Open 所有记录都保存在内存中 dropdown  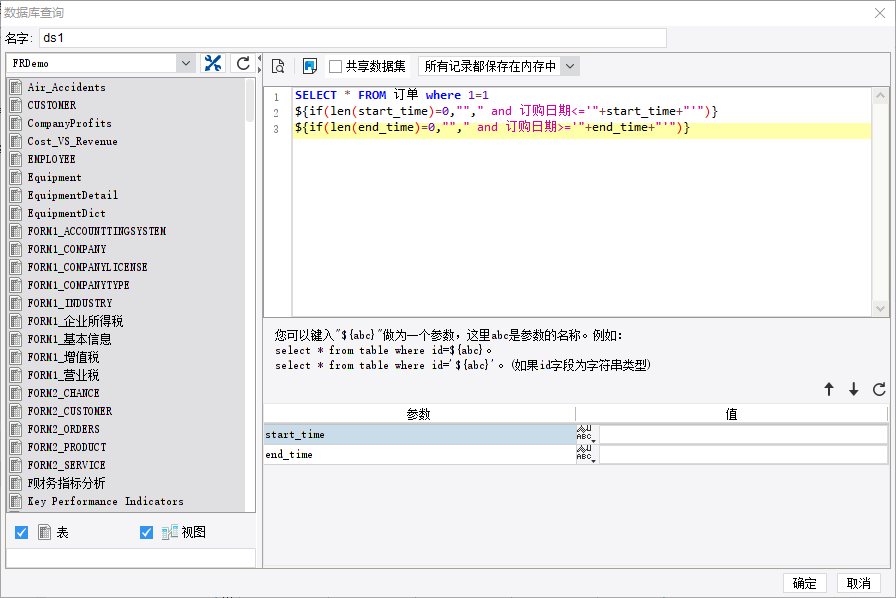[x=570, y=66]
